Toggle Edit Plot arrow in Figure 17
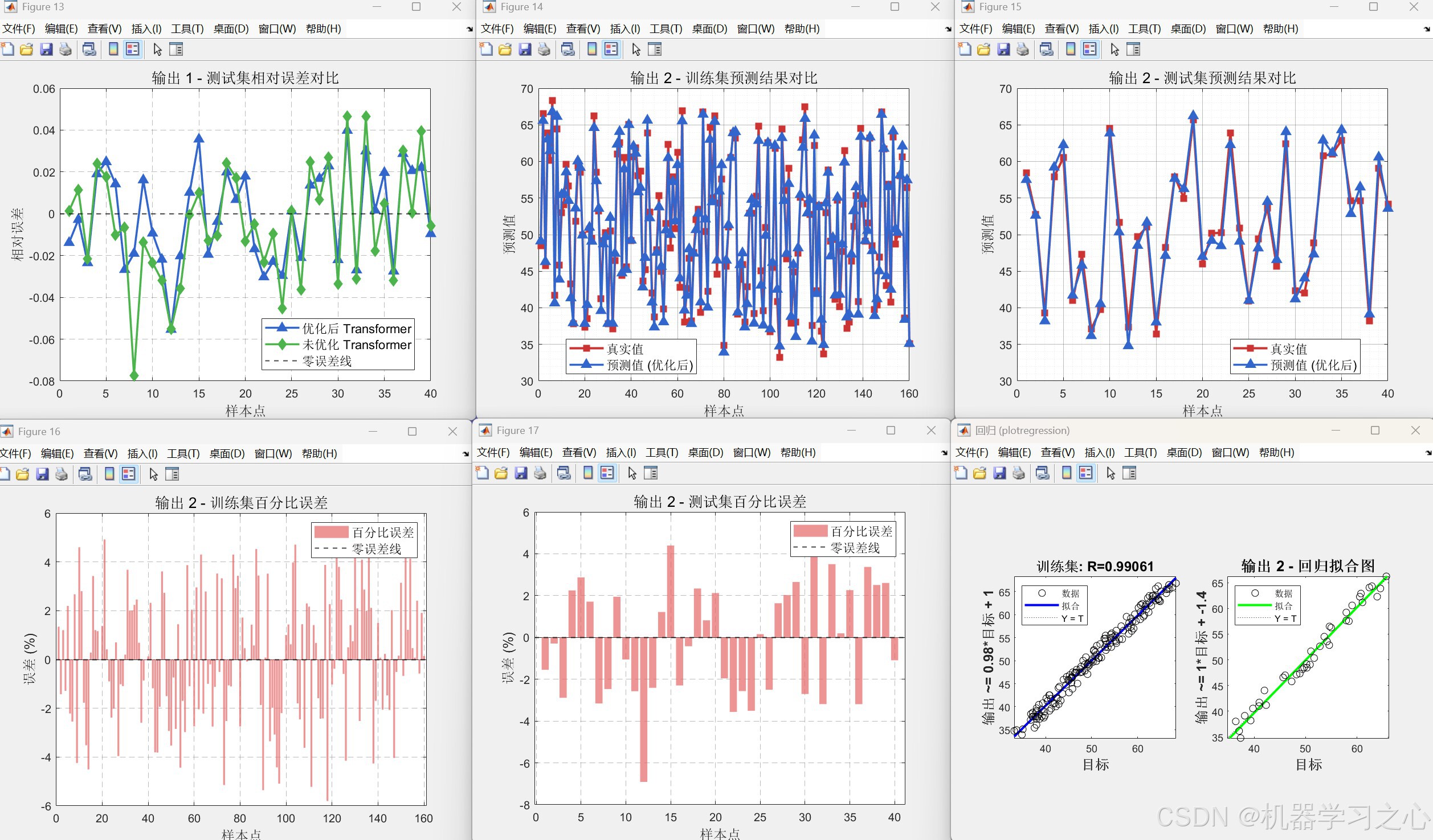This screenshot has height=840, width=1433. pos(632,473)
